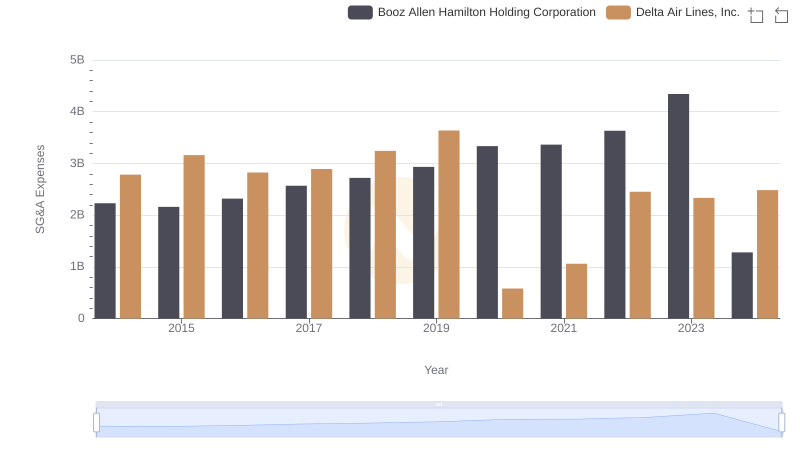Screen dimensions: 800x461
Task: Toggle Delta Air Lines legend swatch
Action: [618, 12]
